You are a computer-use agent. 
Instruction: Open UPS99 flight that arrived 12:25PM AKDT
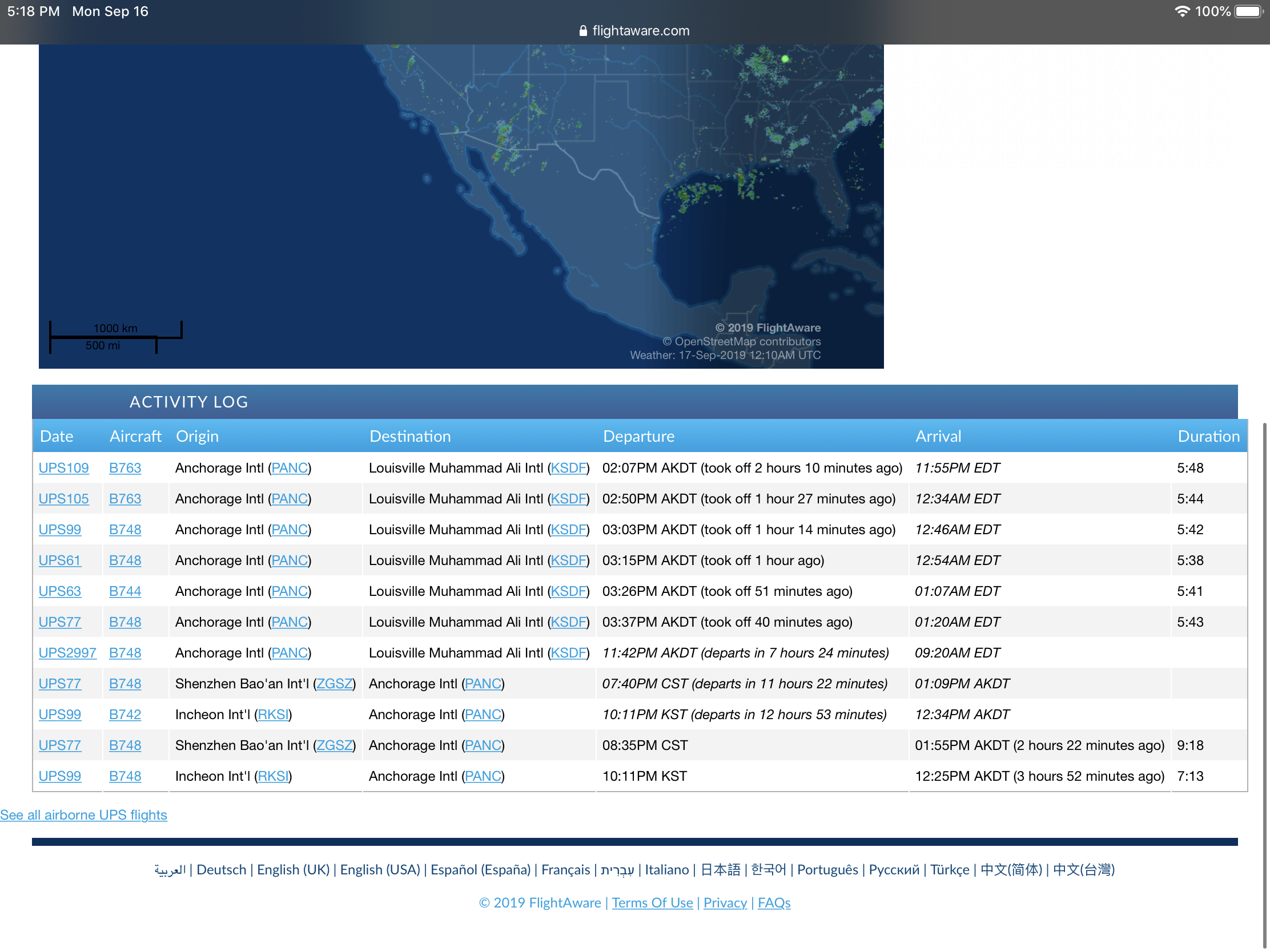click(x=60, y=777)
